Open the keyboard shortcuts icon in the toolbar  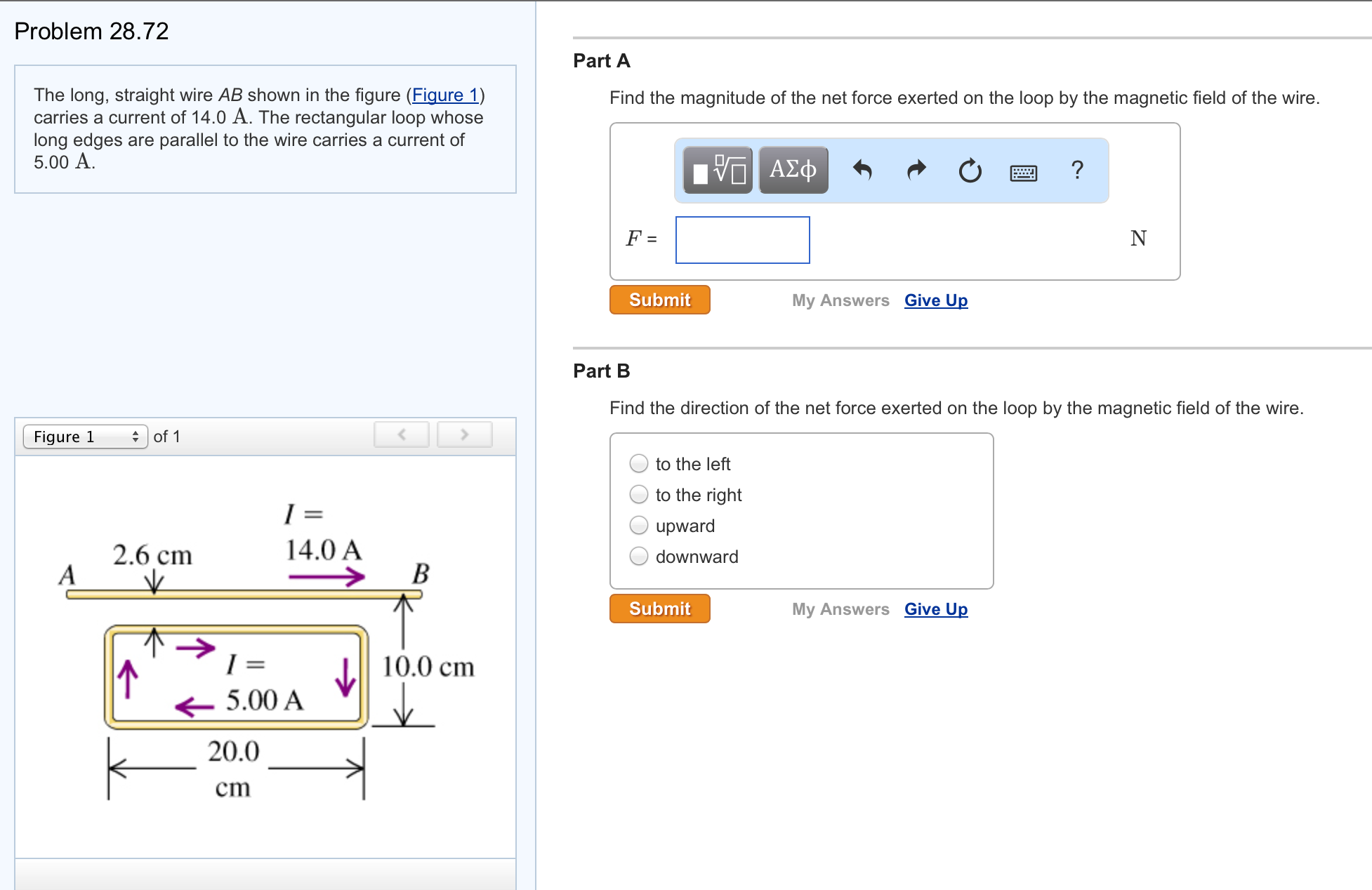(x=1024, y=172)
